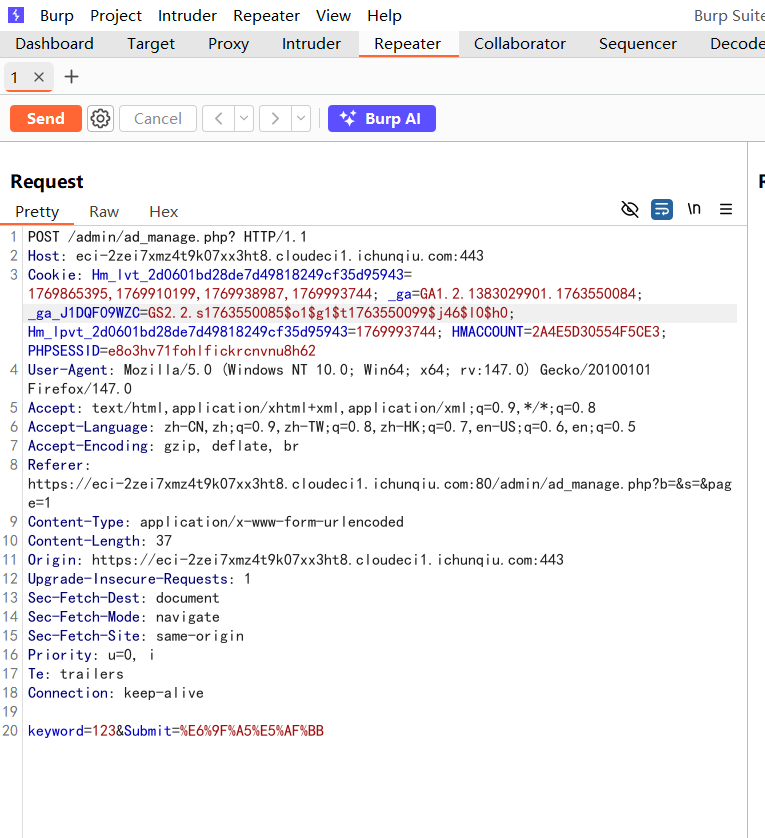Viewport: 765px width, 838px height.
Task: Send the request
Action: (x=46, y=119)
